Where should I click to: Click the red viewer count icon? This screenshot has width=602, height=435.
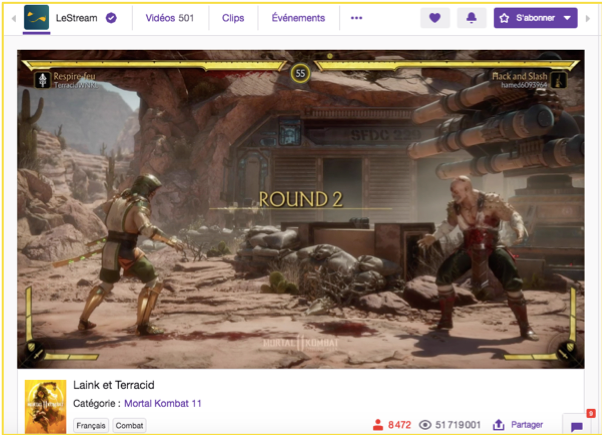click(378, 425)
